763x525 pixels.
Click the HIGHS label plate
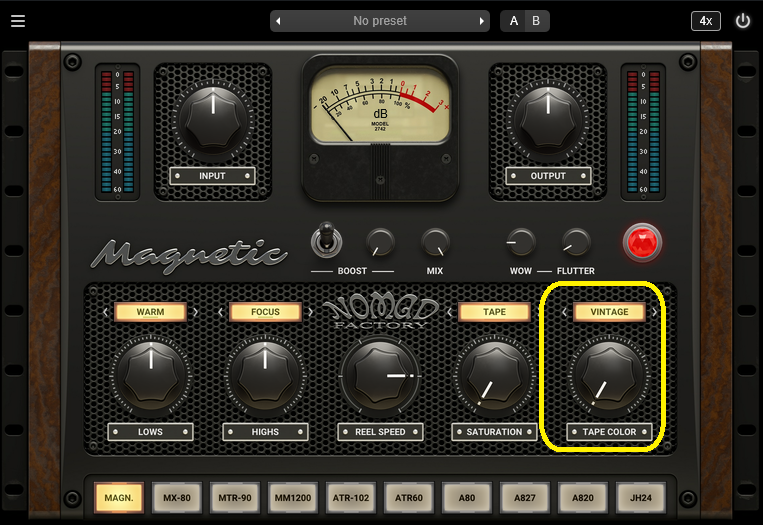pyautogui.click(x=265, y=432)
